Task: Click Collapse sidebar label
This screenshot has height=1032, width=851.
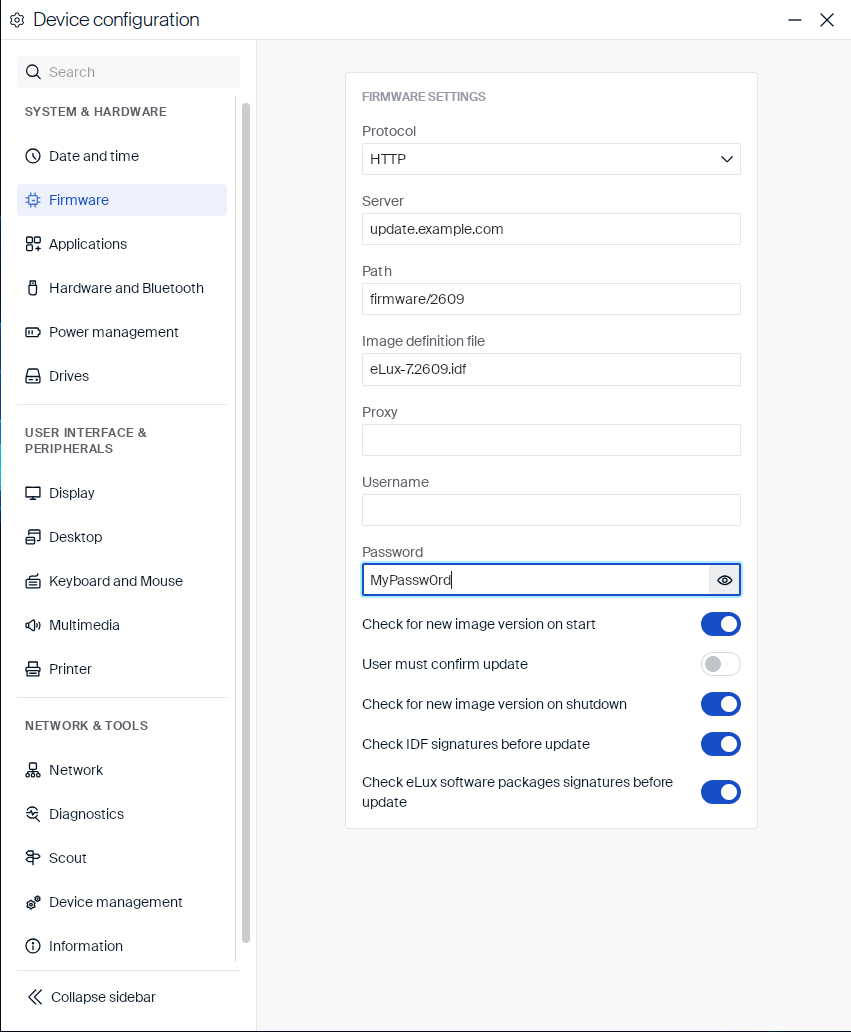Action: [103, 997]
